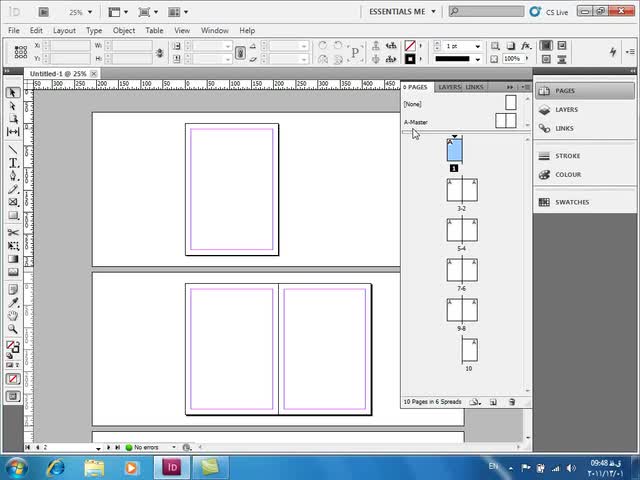The height and width of the screenshot is (480, 640).
Task: Select the Scissors tool
Action: 13,233
